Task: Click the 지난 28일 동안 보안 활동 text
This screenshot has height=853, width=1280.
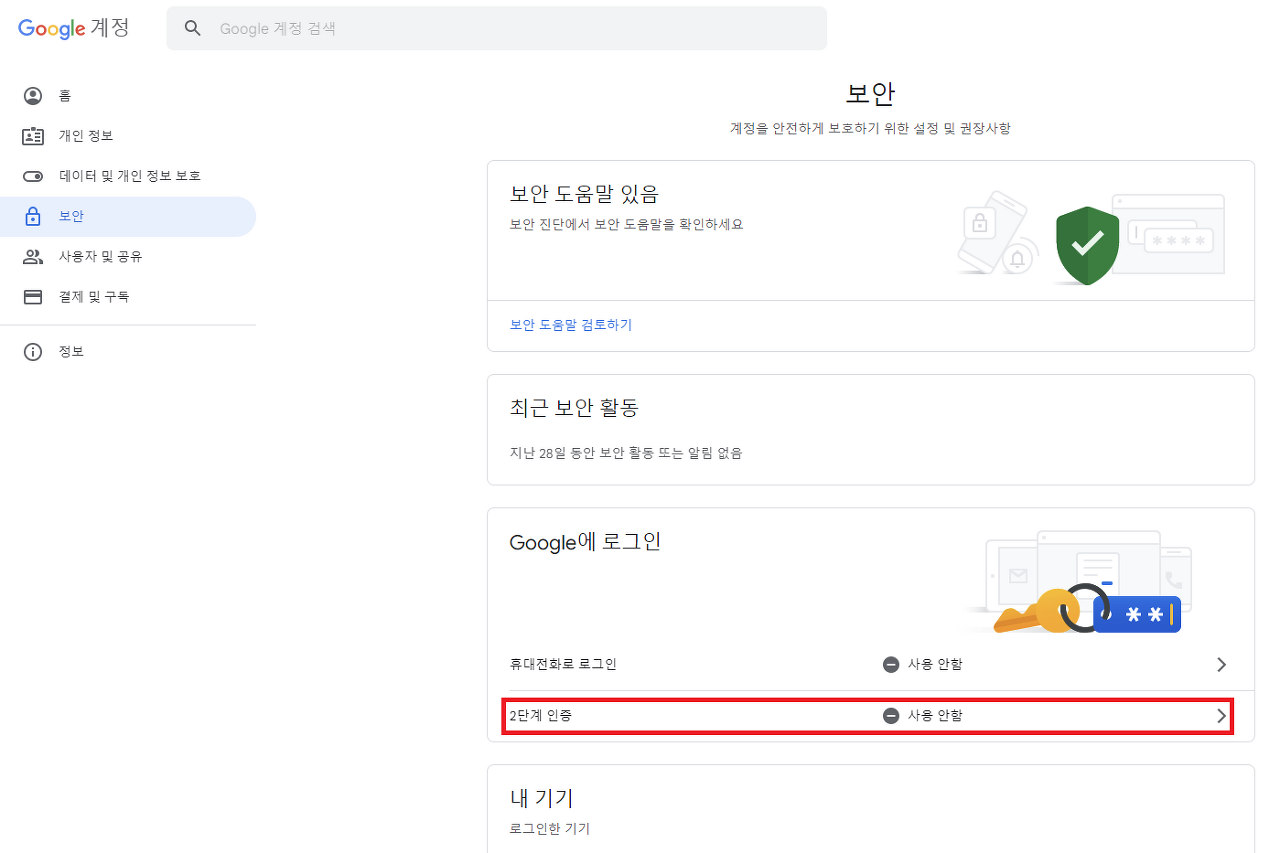Action: coord(626,453)
